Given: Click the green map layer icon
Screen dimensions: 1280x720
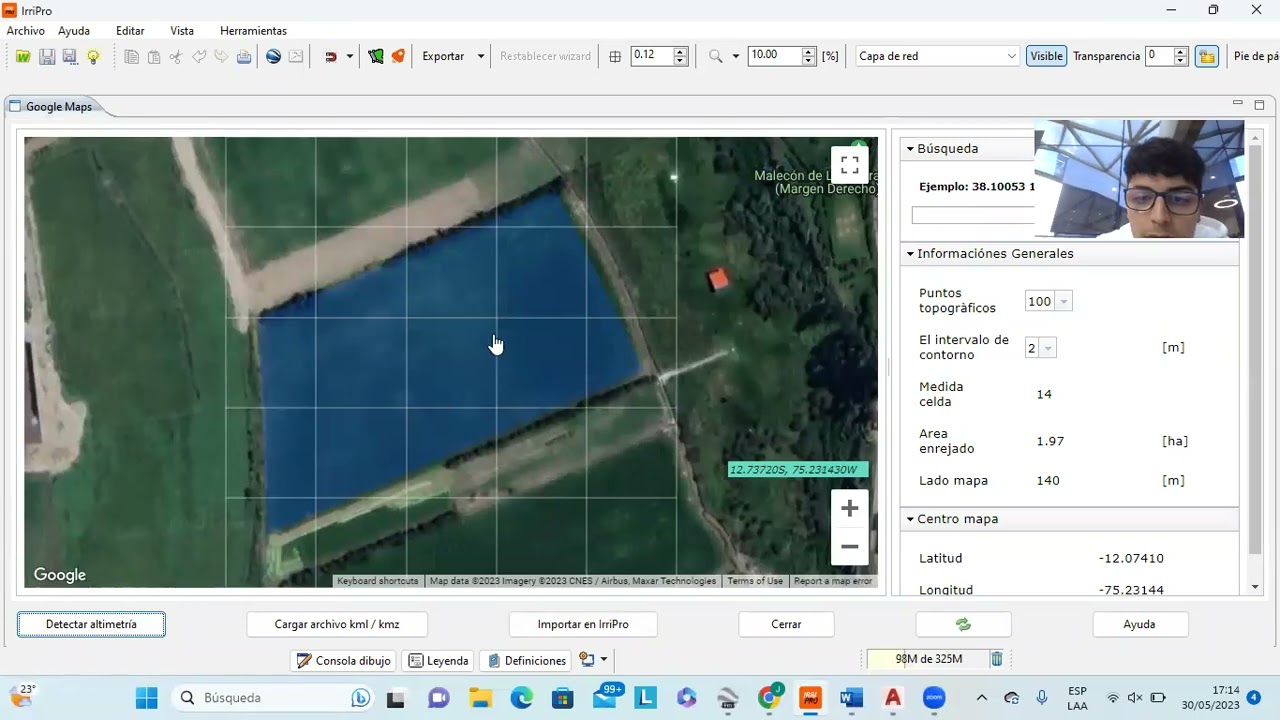Looking at the screenshot, I should pyautogui.click(x=376, y=57).
